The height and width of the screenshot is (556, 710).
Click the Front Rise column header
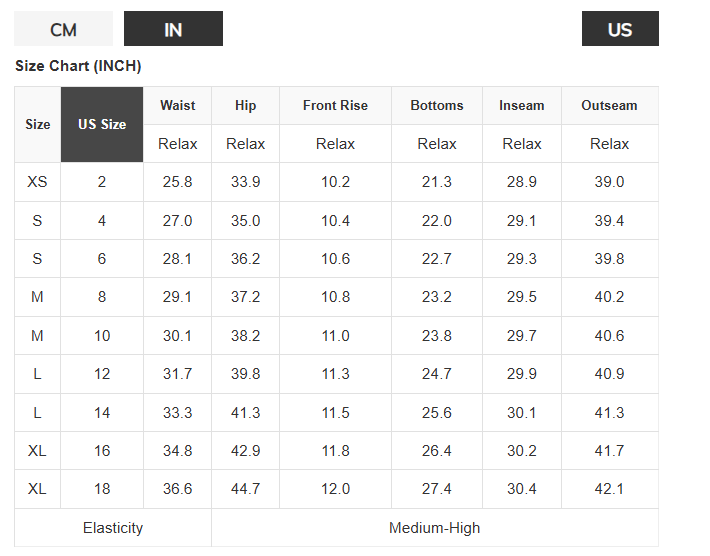[335, 105]
